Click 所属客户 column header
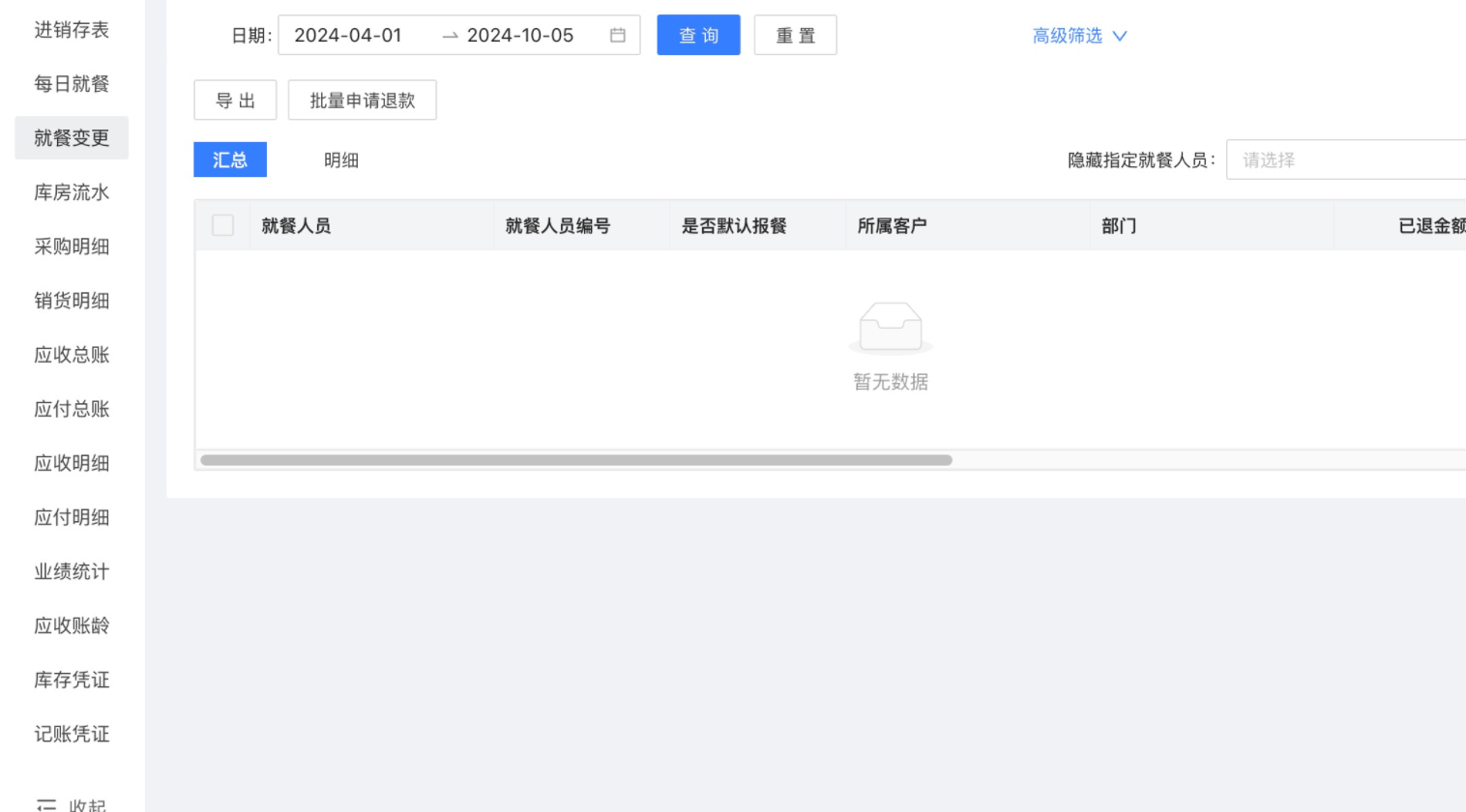 [x=892, y=225]
